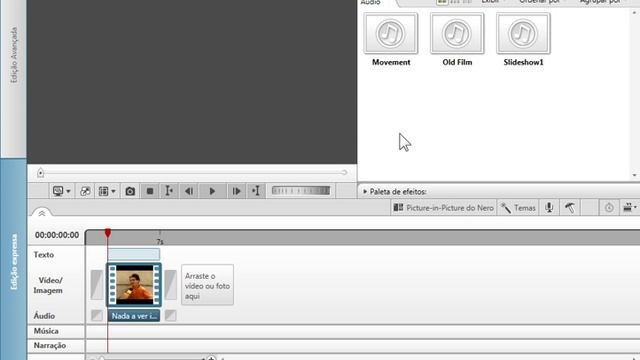Select the Old Film audio item
This screenshot has width=640, height=360.
[x=457, y=40]
